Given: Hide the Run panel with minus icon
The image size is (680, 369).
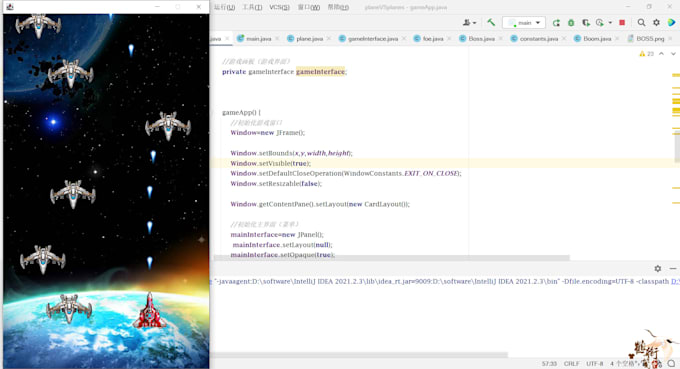Looking at the screenshot, I should [x=673, y=269].
